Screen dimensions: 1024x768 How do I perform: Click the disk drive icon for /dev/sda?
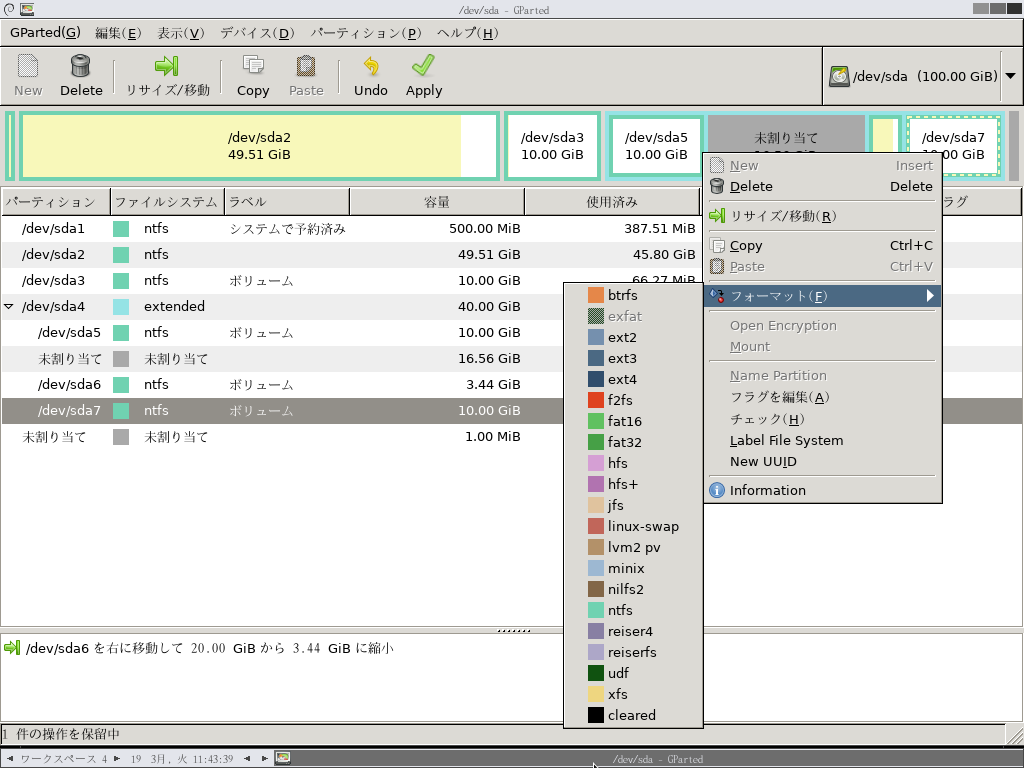839,76
